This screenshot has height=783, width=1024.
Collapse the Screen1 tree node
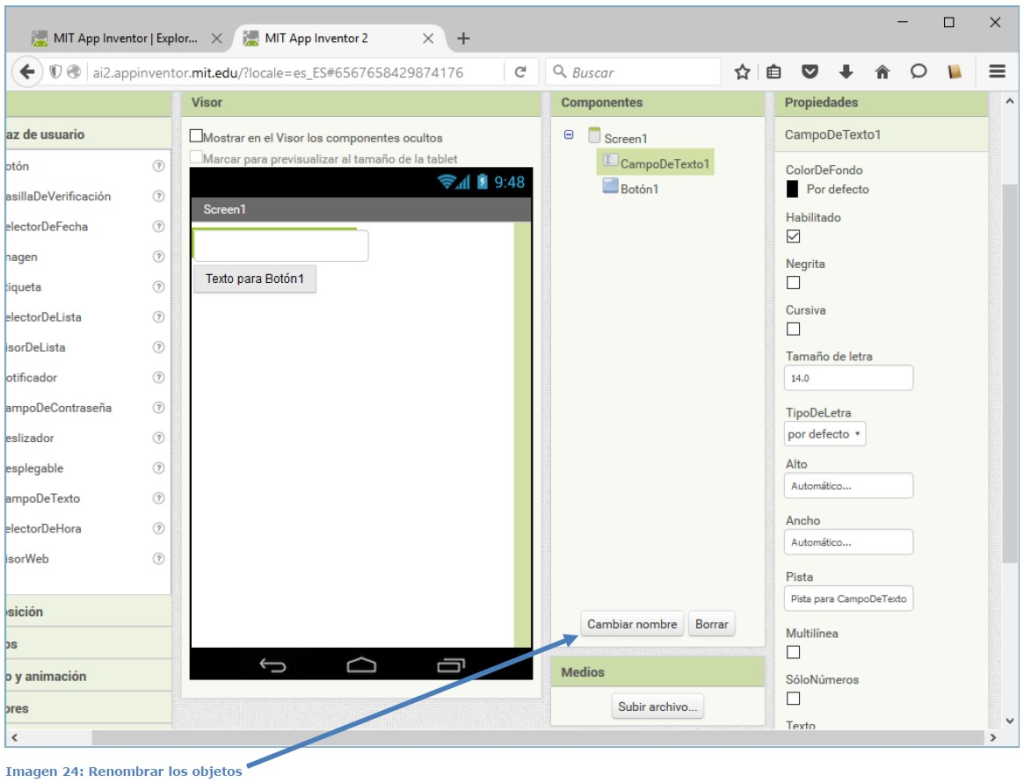click(569, 135)
